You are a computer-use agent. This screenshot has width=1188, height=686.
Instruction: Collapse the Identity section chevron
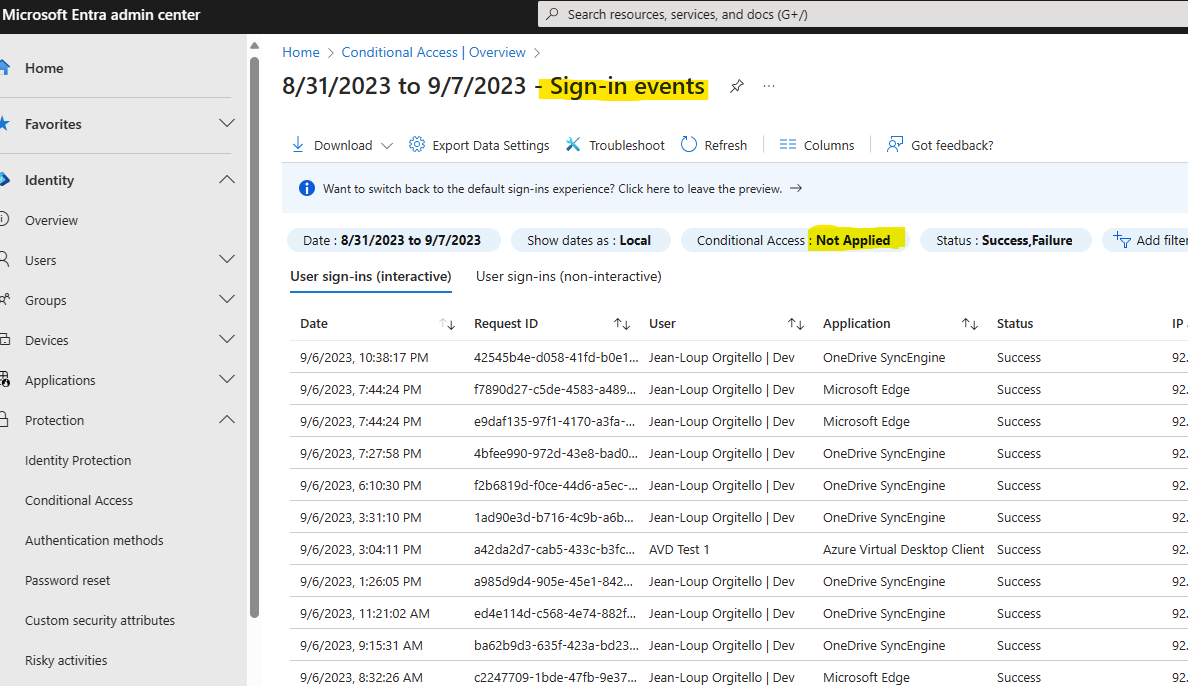[x=227, y=180]
